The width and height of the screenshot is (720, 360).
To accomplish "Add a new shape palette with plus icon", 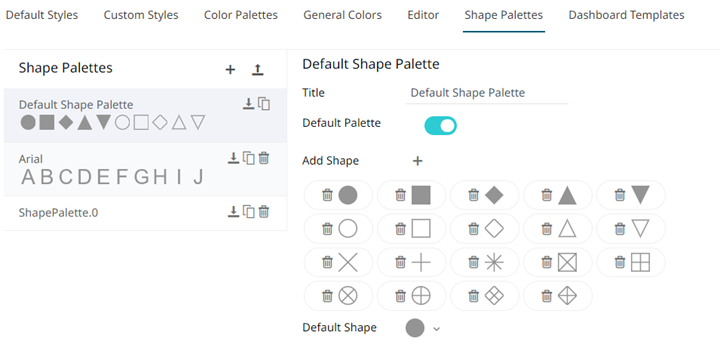I will [230, 69].
